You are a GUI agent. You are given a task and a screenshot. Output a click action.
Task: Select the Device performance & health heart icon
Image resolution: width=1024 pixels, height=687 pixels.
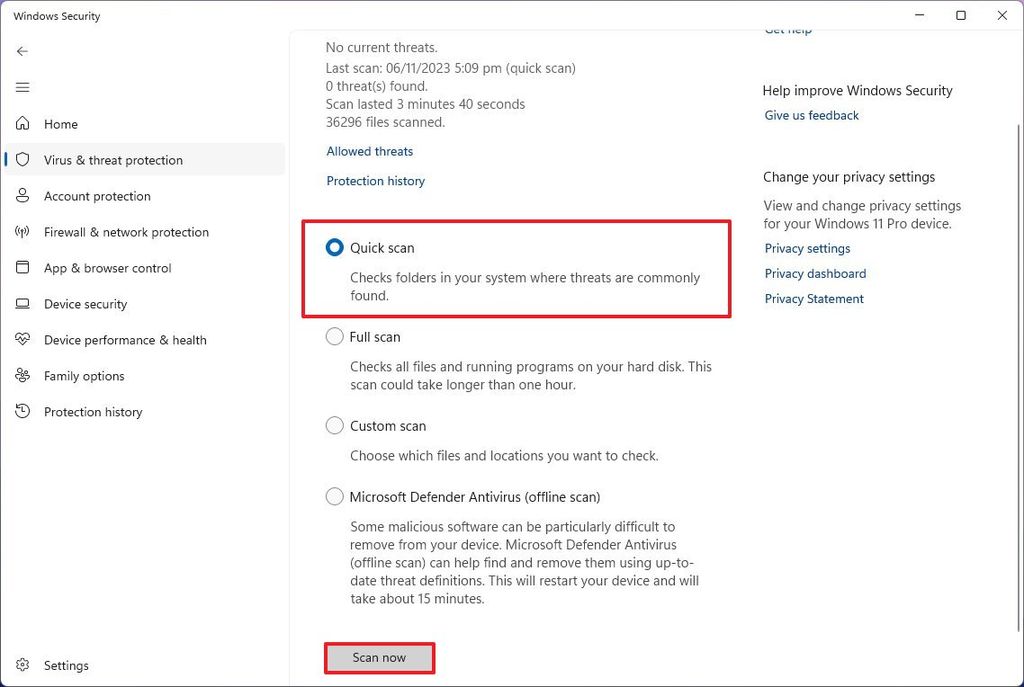(23, 340)
